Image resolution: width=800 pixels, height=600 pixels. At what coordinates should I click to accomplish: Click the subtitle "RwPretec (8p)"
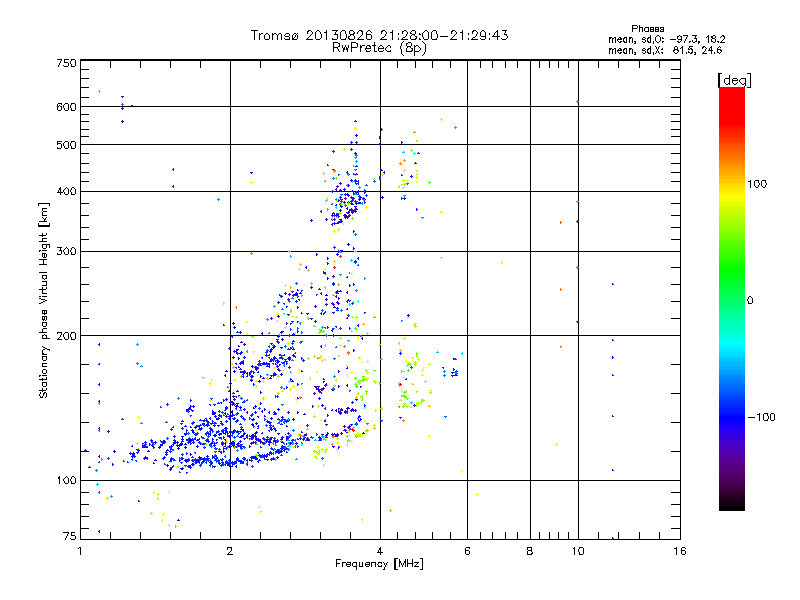tap(379, 48)
